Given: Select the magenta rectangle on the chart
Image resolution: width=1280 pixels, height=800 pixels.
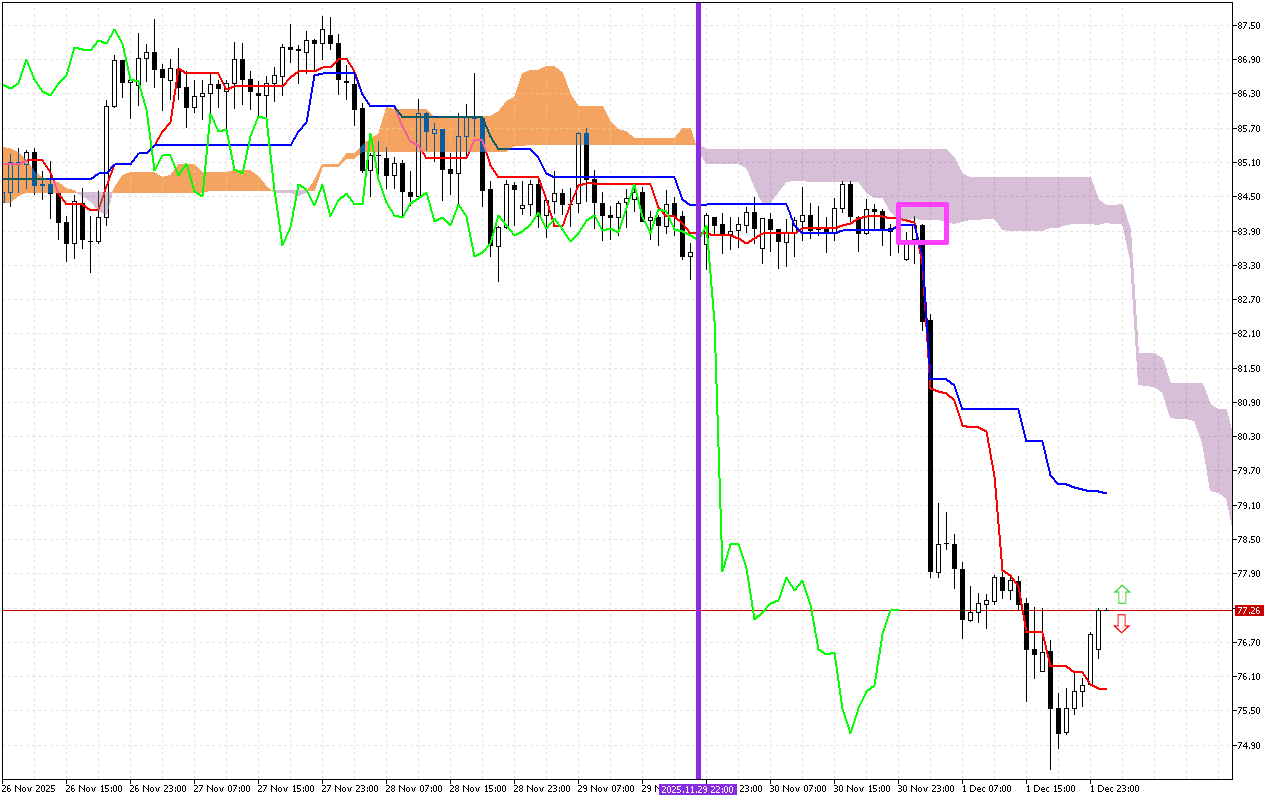Looking at the screenshot, I should [x=922, y=205].
